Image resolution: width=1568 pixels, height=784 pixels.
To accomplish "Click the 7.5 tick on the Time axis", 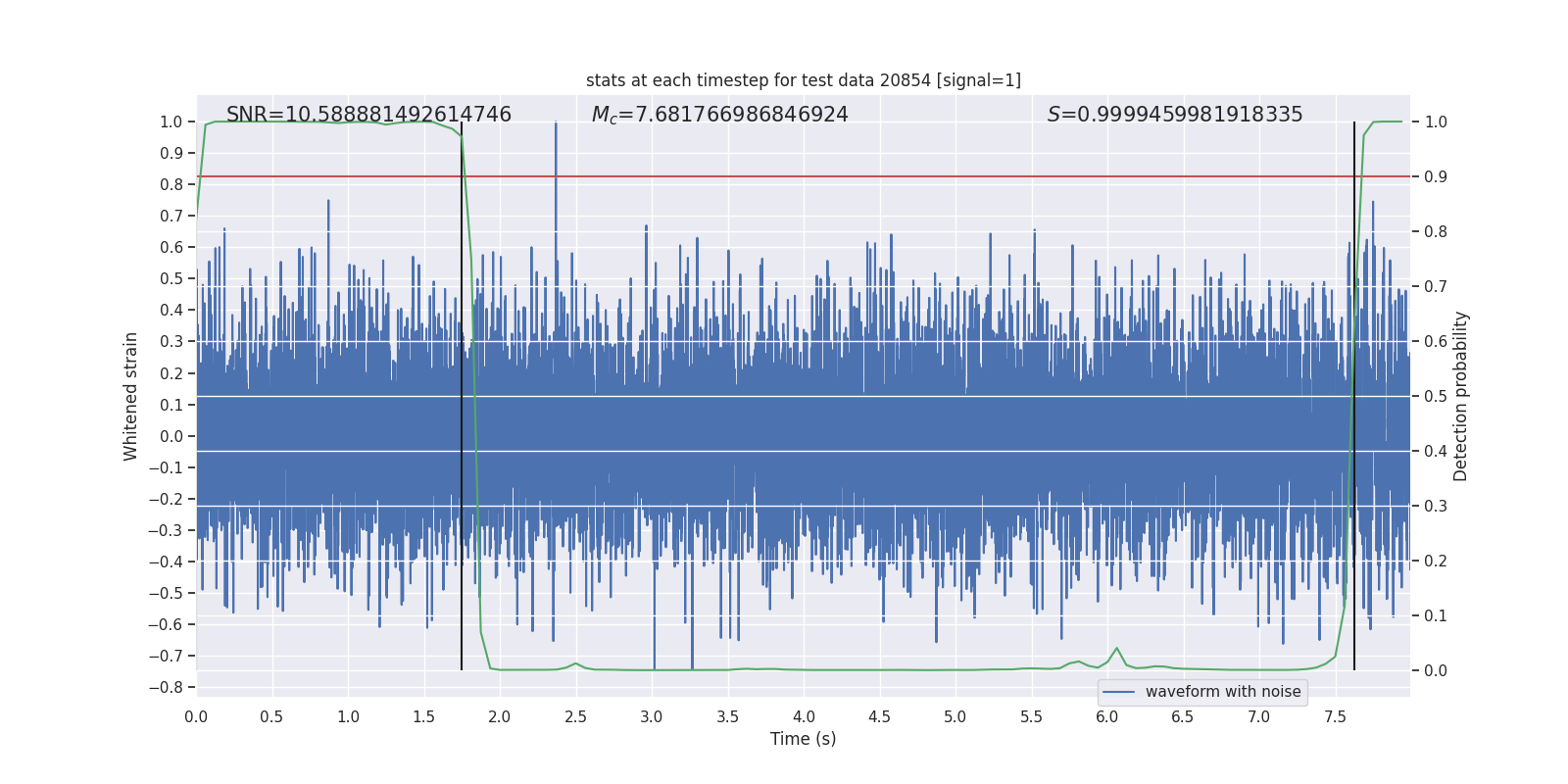I will click(x=1335, y=716).
